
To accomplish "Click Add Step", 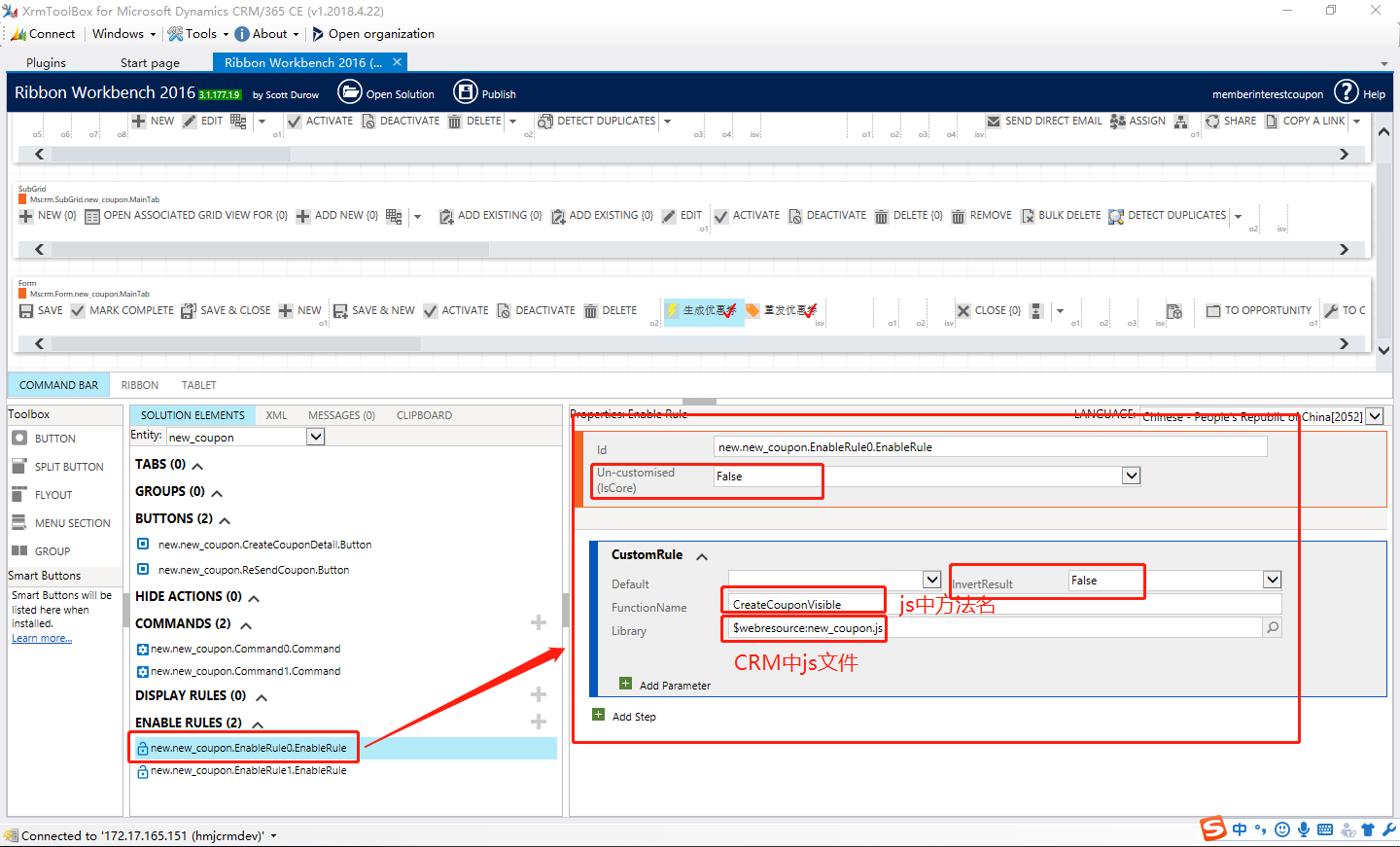I will tap(624, 716).
